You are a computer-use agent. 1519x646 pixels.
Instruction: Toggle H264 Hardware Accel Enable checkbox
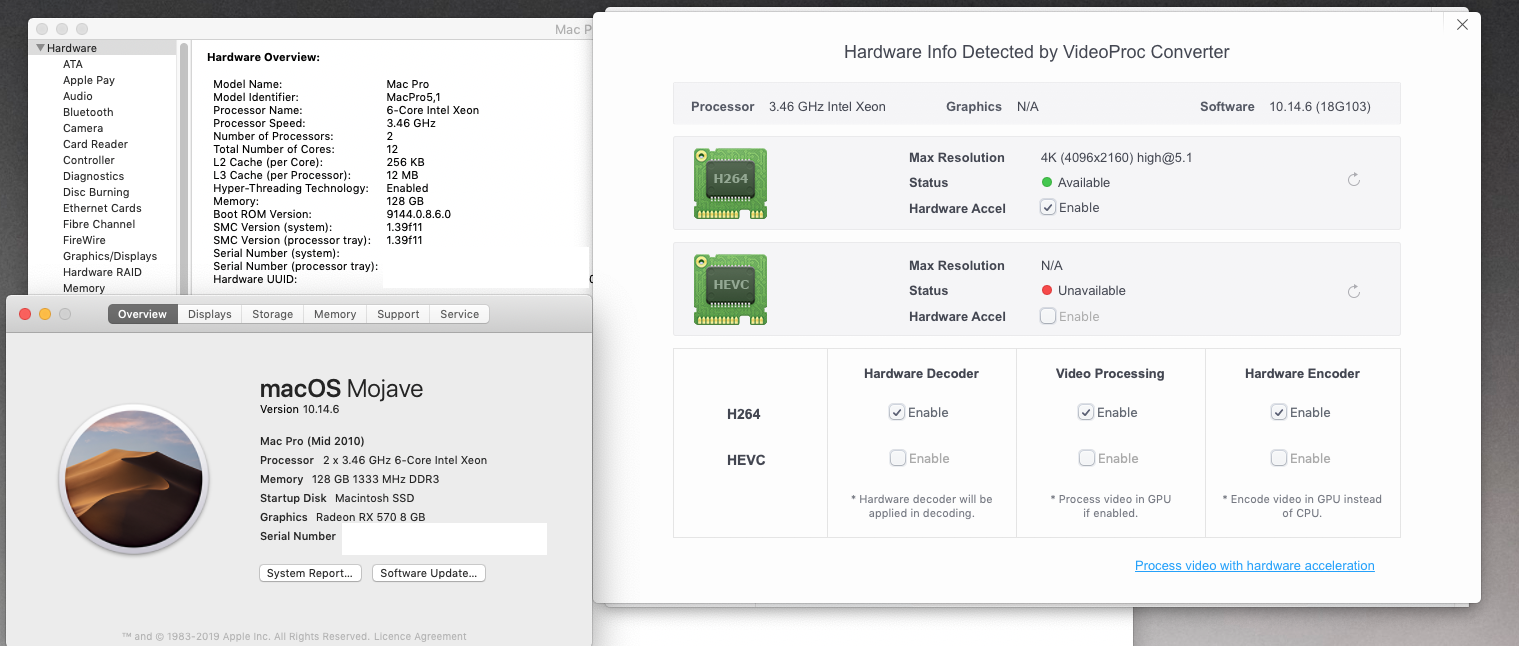(1048, 207)
